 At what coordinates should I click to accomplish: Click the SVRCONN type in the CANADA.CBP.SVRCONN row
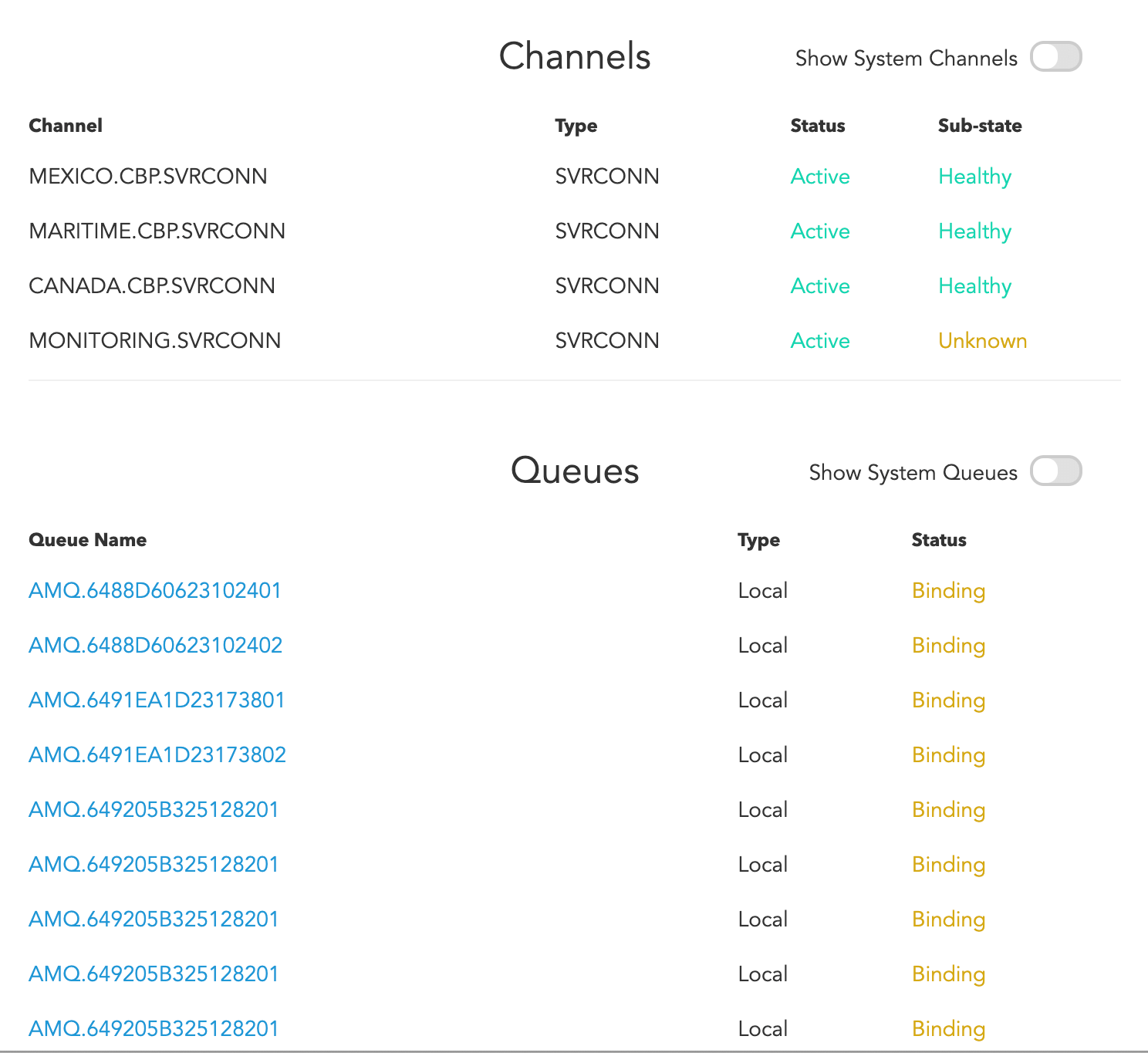click(607, 286)
